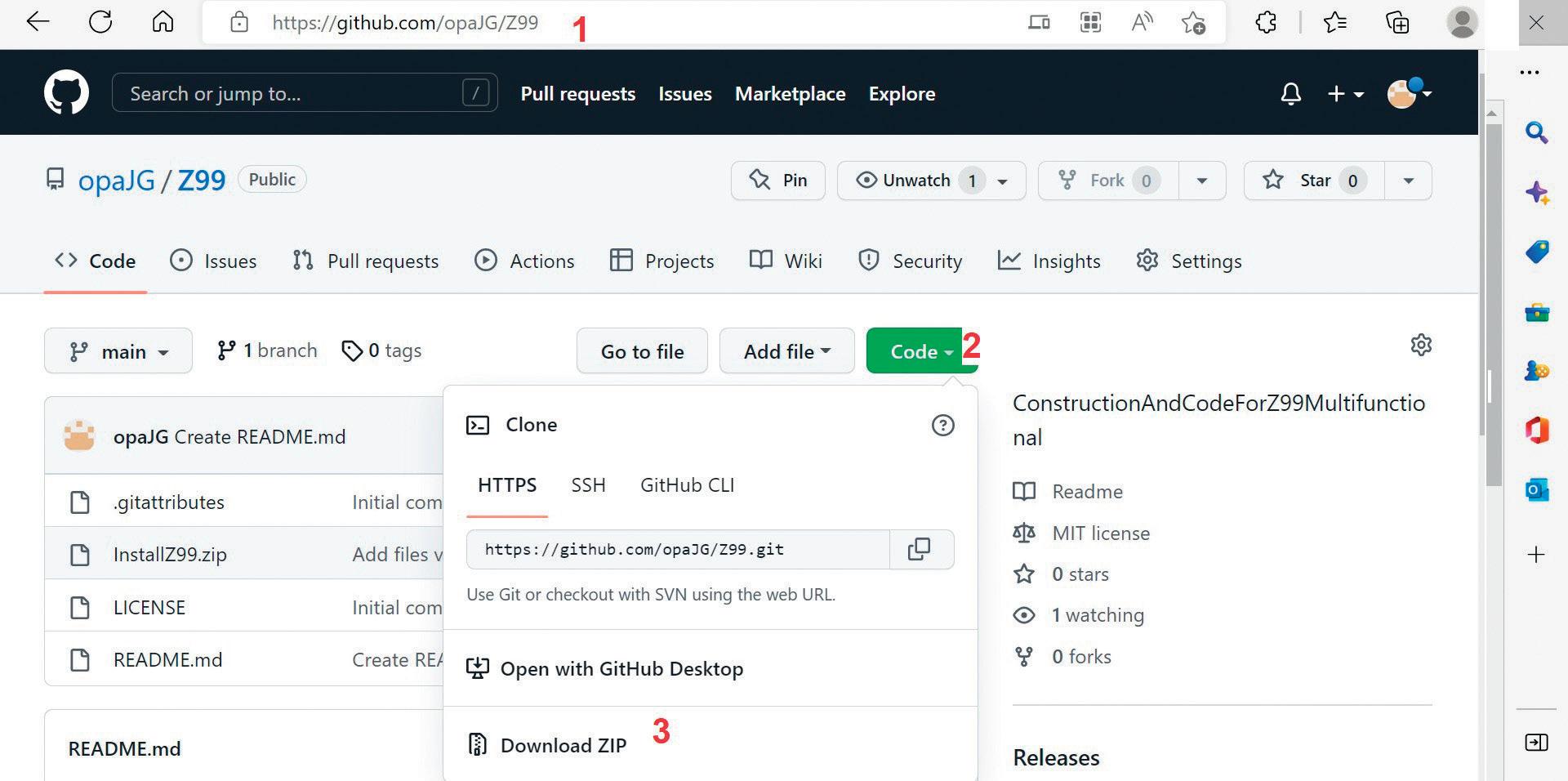
Task: Go back with the browser back arrow
Action: [38, 22]
